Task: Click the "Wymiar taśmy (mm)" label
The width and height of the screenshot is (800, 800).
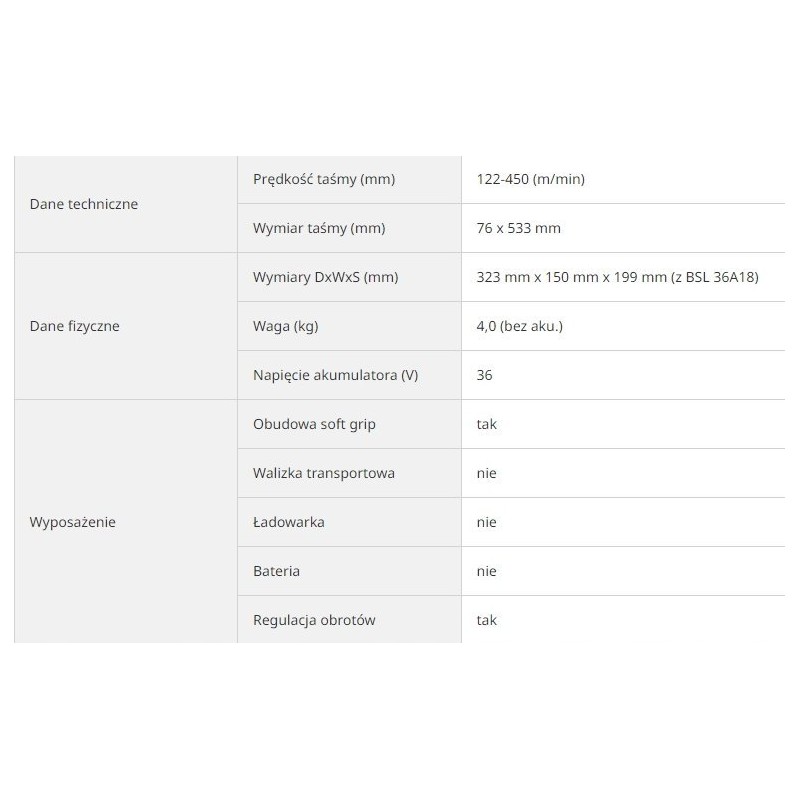Action: click(319, 228)
